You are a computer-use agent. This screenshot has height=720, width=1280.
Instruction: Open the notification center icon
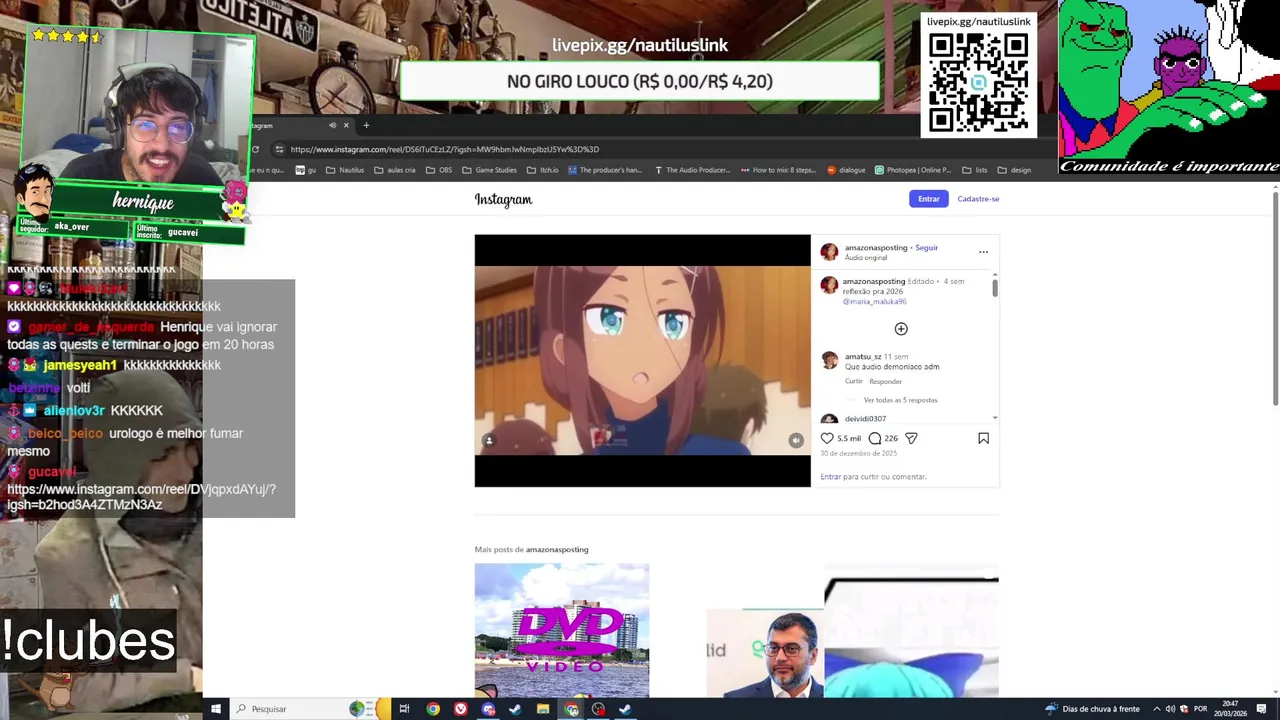pos(1261,709)
